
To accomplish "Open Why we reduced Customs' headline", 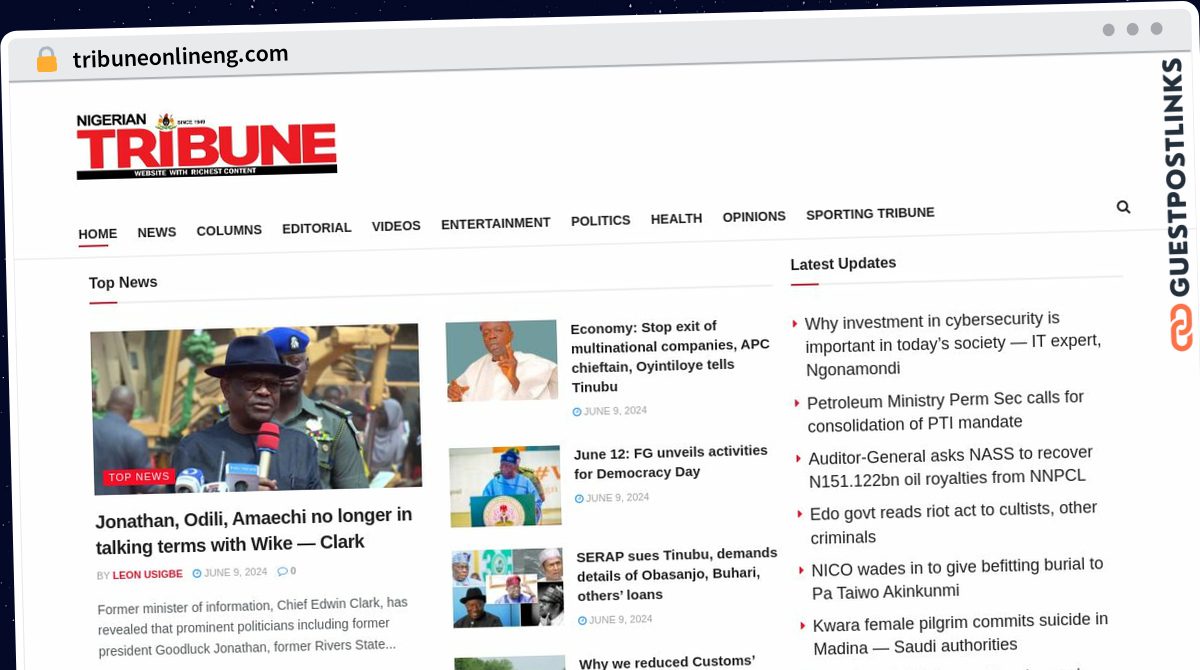I will pyautogui.click(x=668, y=662).
